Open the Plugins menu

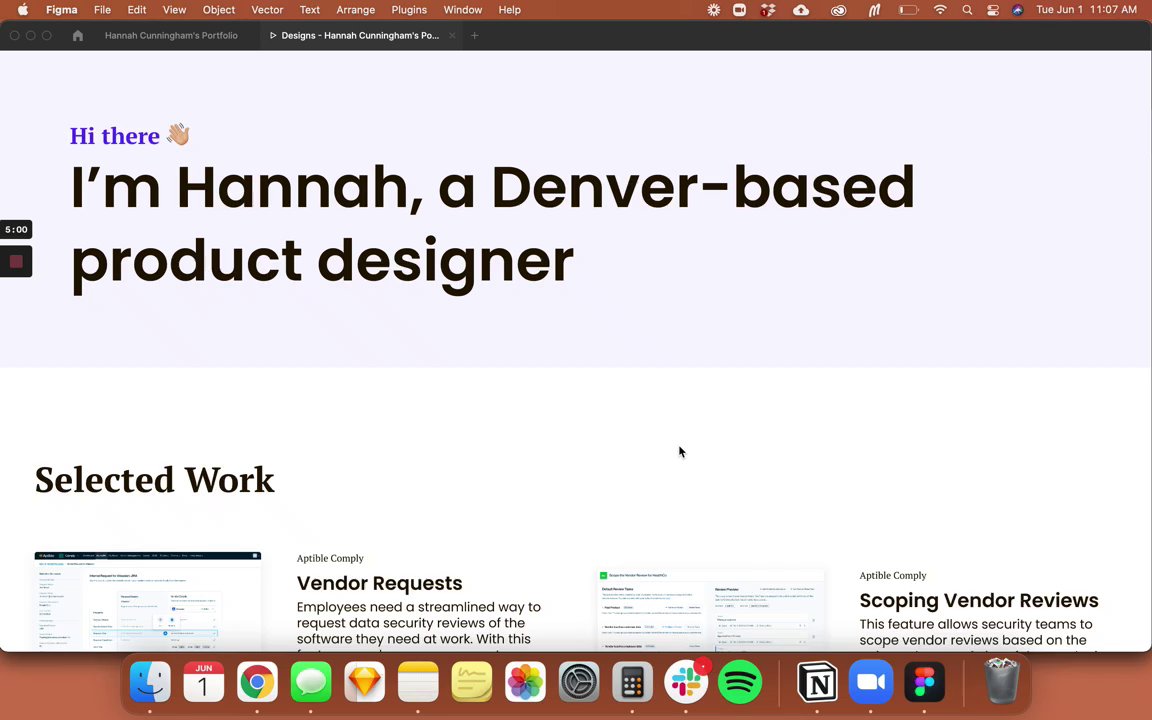coord(408,10)
